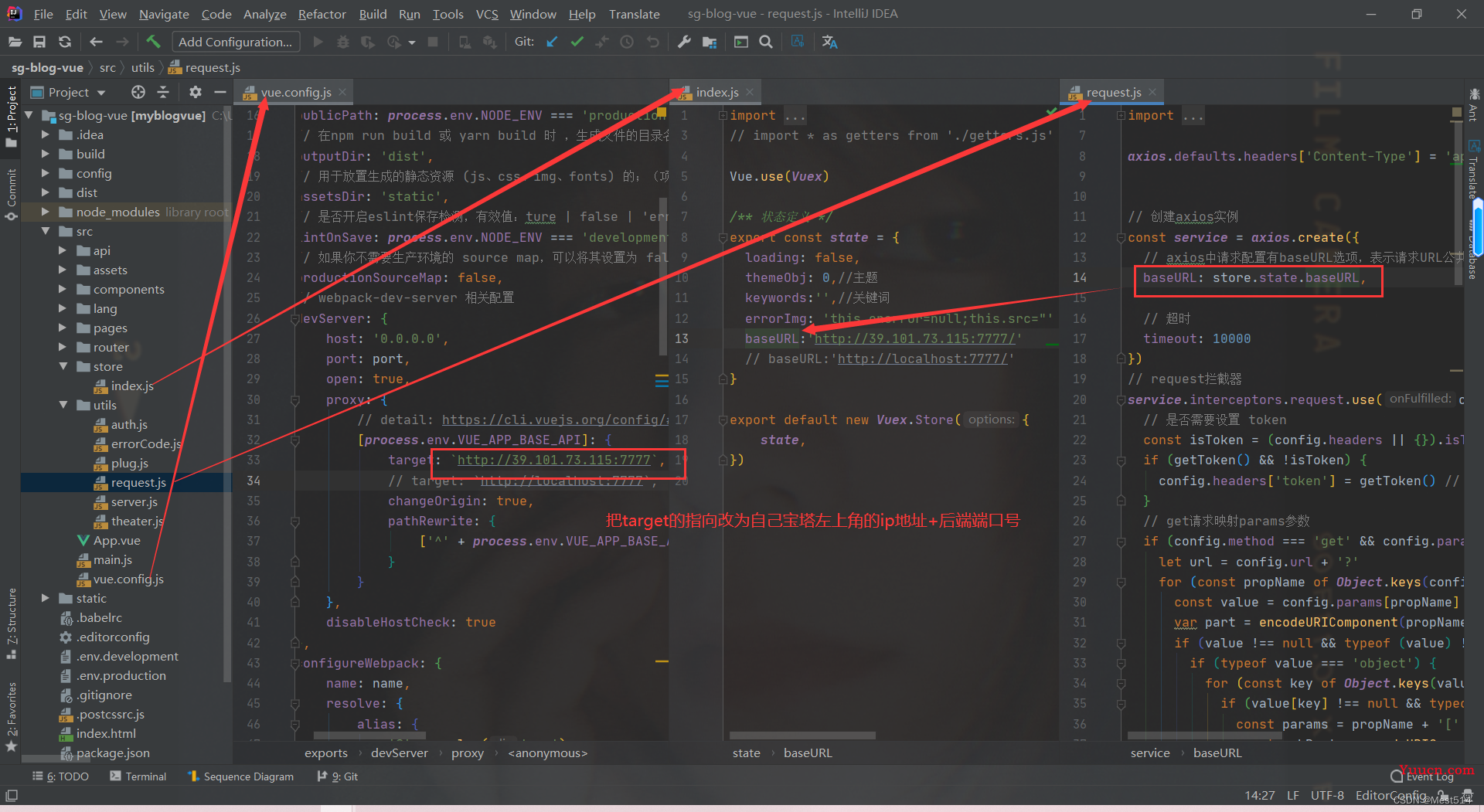Expand the components folder
1484x812 pixels.
[63, 289]
